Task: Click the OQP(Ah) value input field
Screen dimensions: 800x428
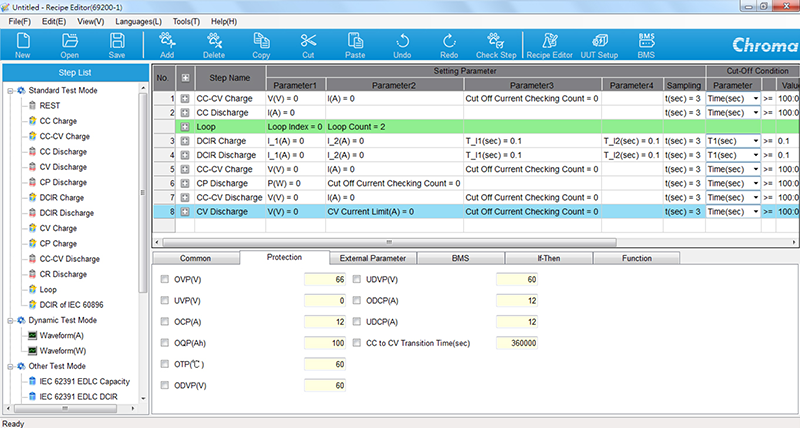Action: click(325, 343)
